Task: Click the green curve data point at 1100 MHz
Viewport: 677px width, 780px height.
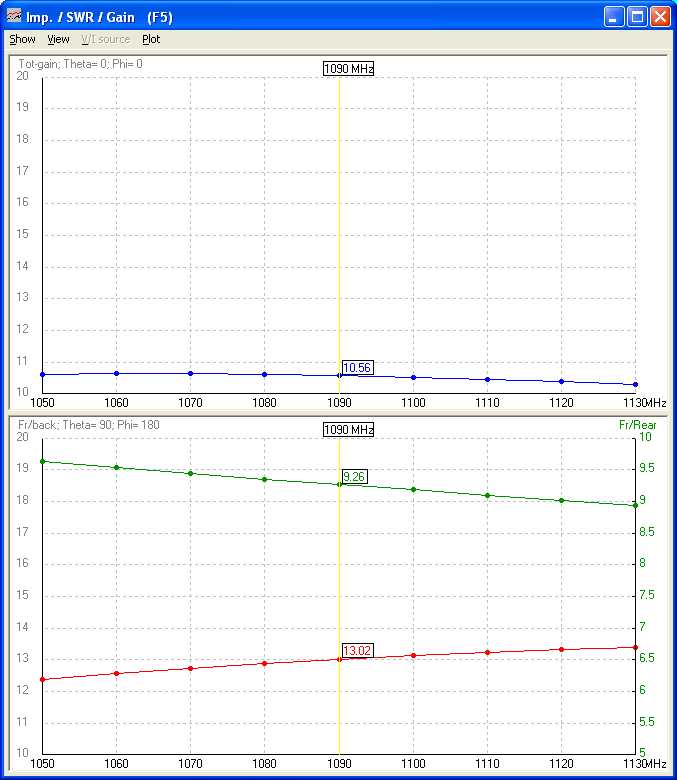Action: [x=413, y=489]
